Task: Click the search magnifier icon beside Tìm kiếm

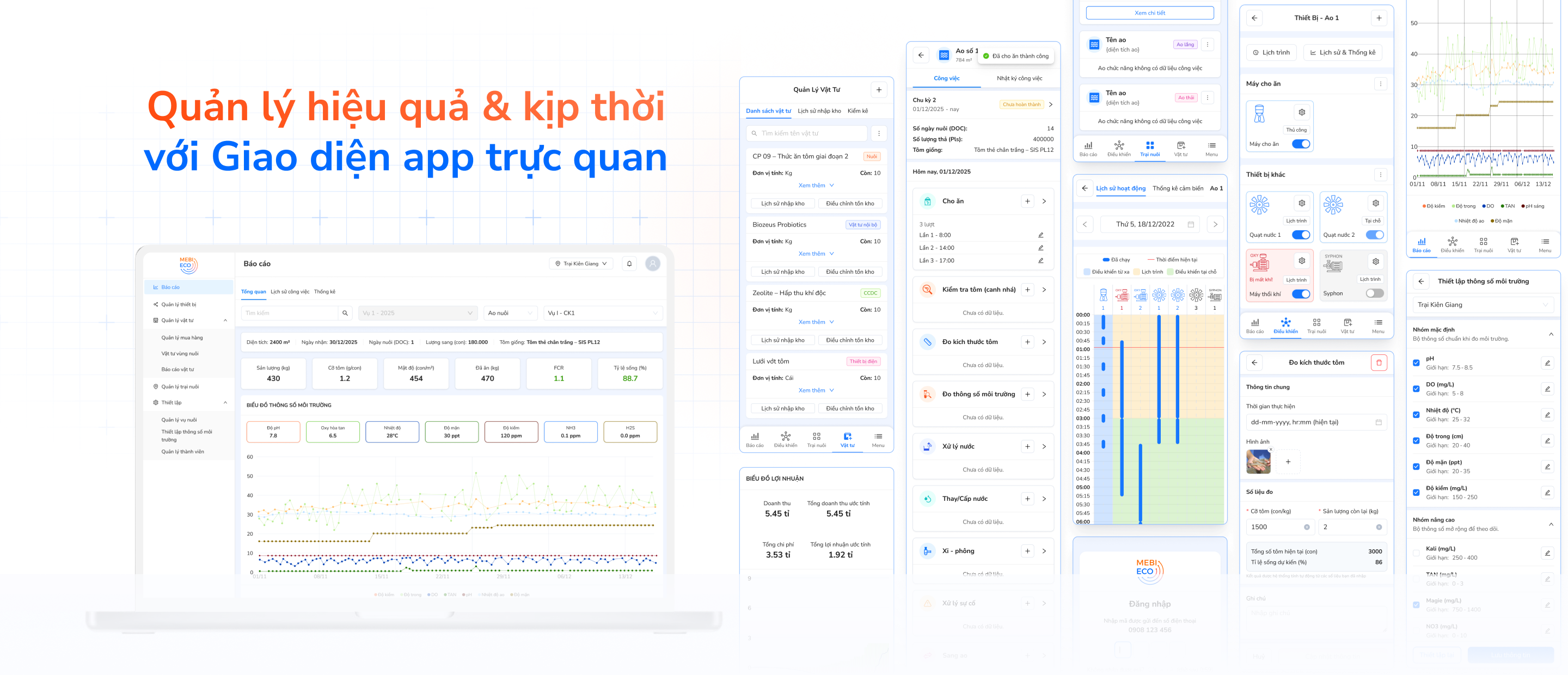Action: pyautogui.click(x=345, y=313)
